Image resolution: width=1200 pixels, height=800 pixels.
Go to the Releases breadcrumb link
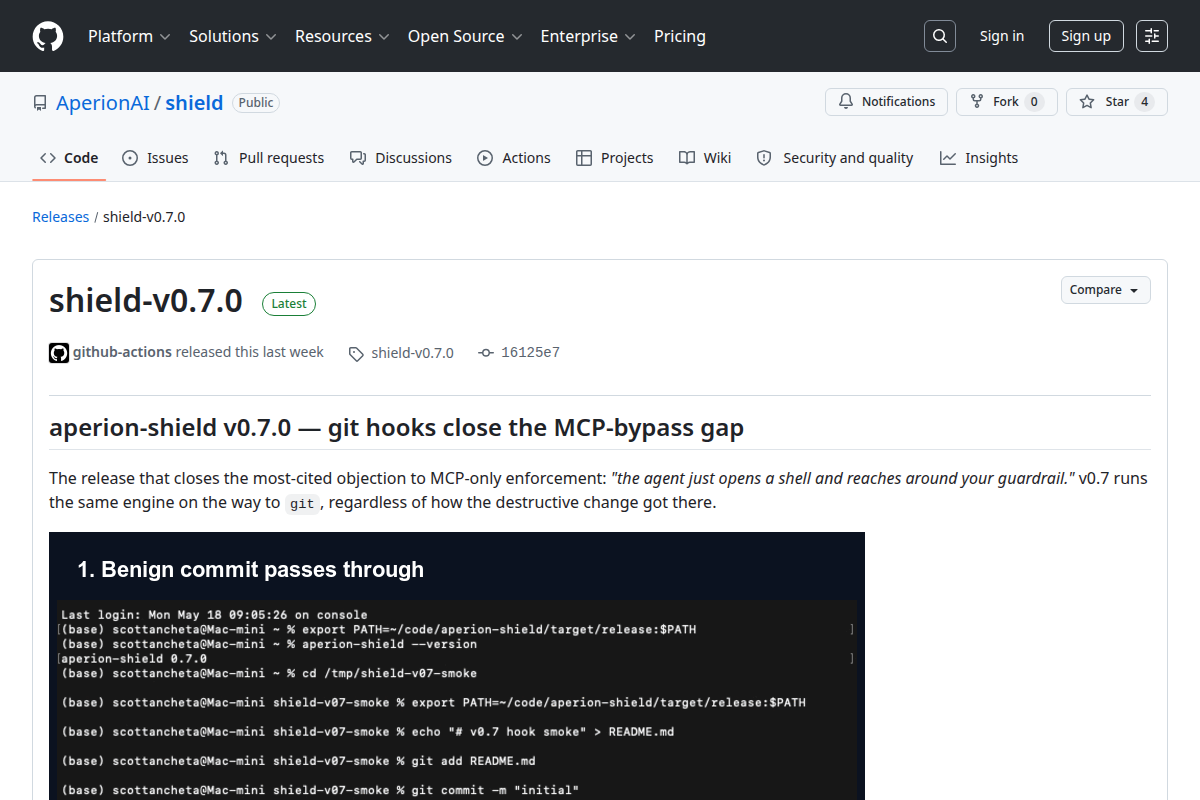point(61,217)
